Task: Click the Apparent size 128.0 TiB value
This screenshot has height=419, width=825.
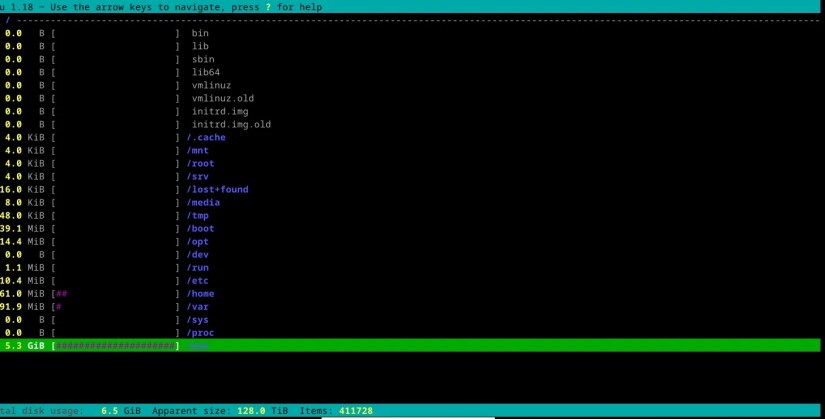Action: [x=263, y=411]
